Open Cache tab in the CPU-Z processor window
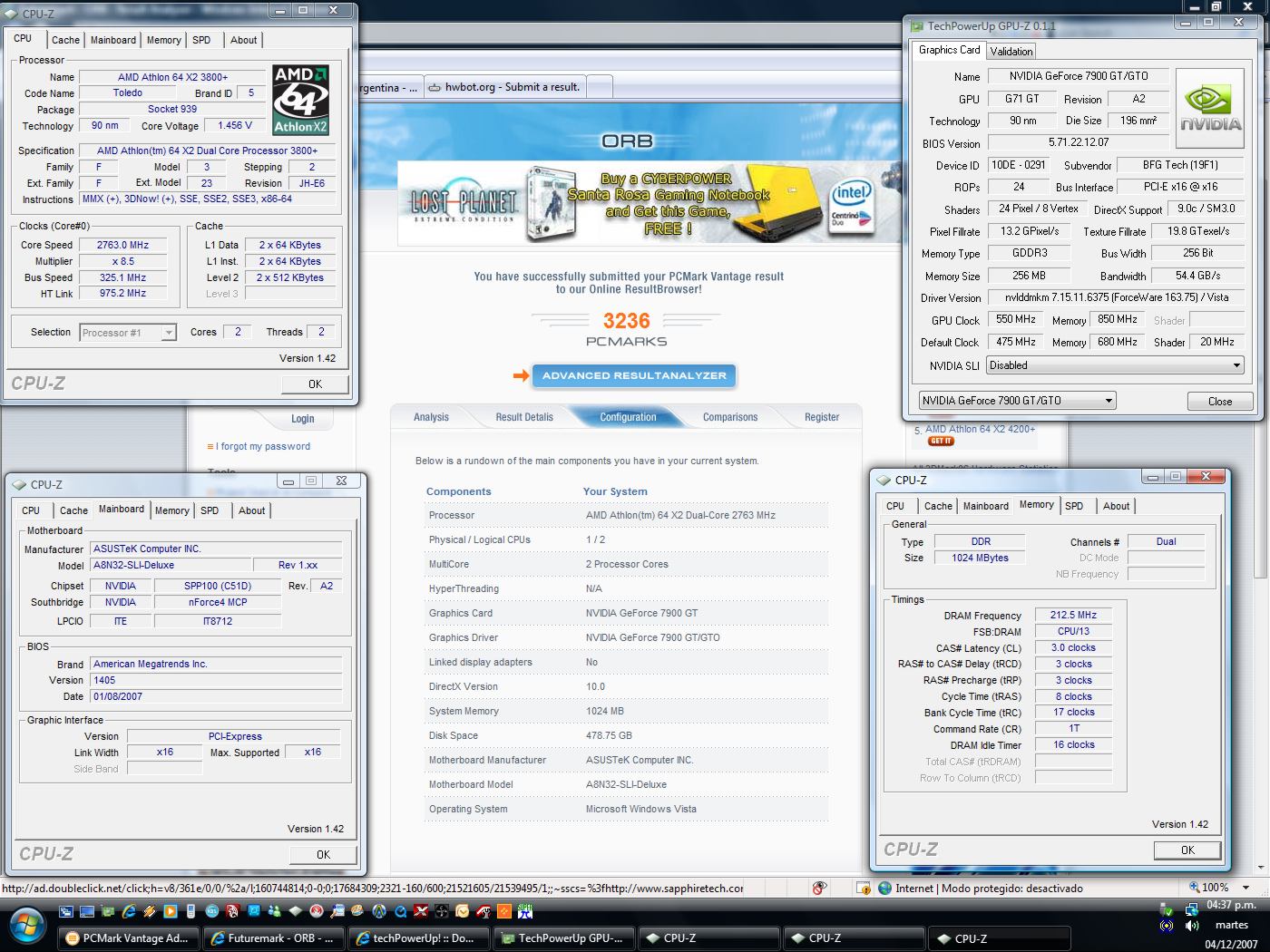 tap(65, 40)
